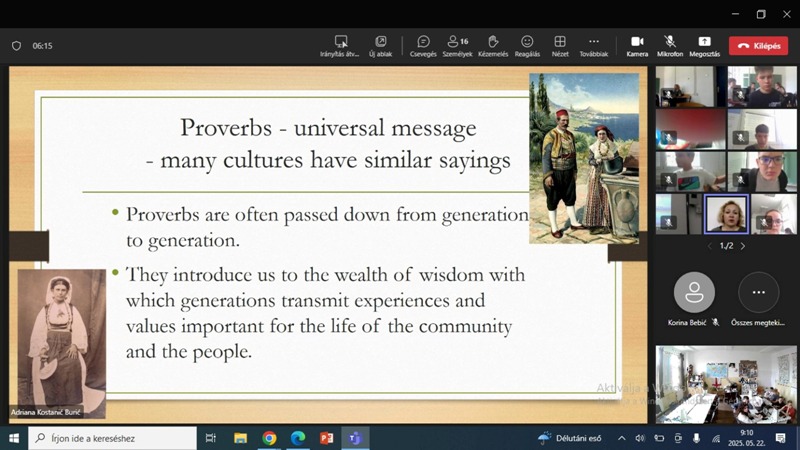Share screen using the Megosztás icon

pyautogui.click(x=704, y=42)
